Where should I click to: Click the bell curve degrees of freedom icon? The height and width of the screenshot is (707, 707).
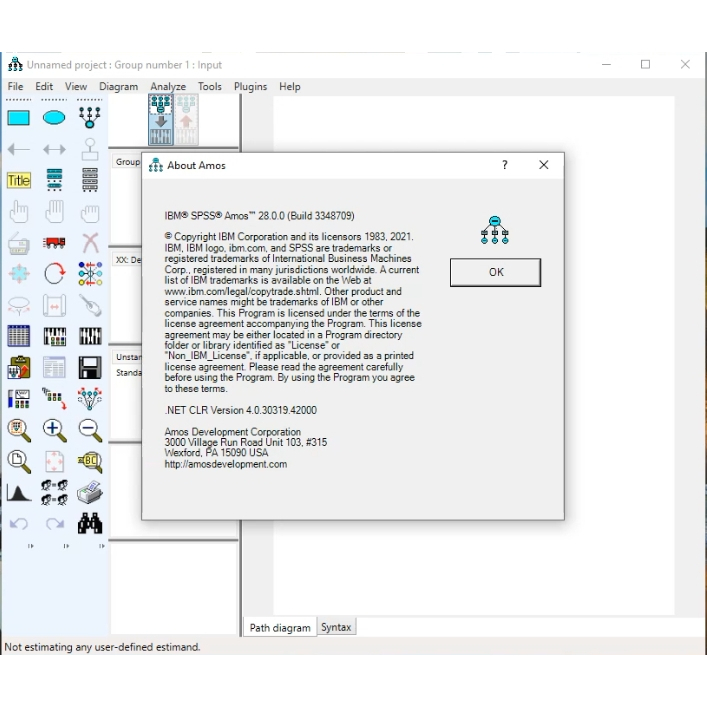coord(18,493)
